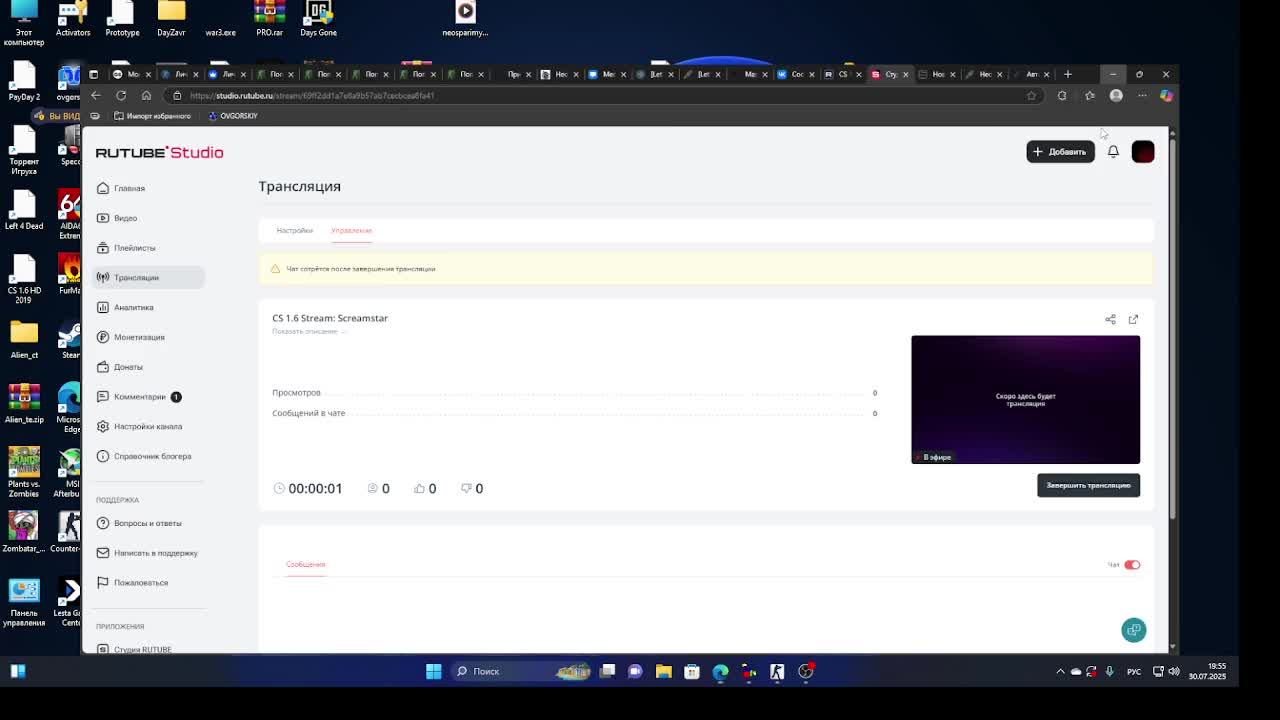Click the viewers count eye icon

[372, 488]
